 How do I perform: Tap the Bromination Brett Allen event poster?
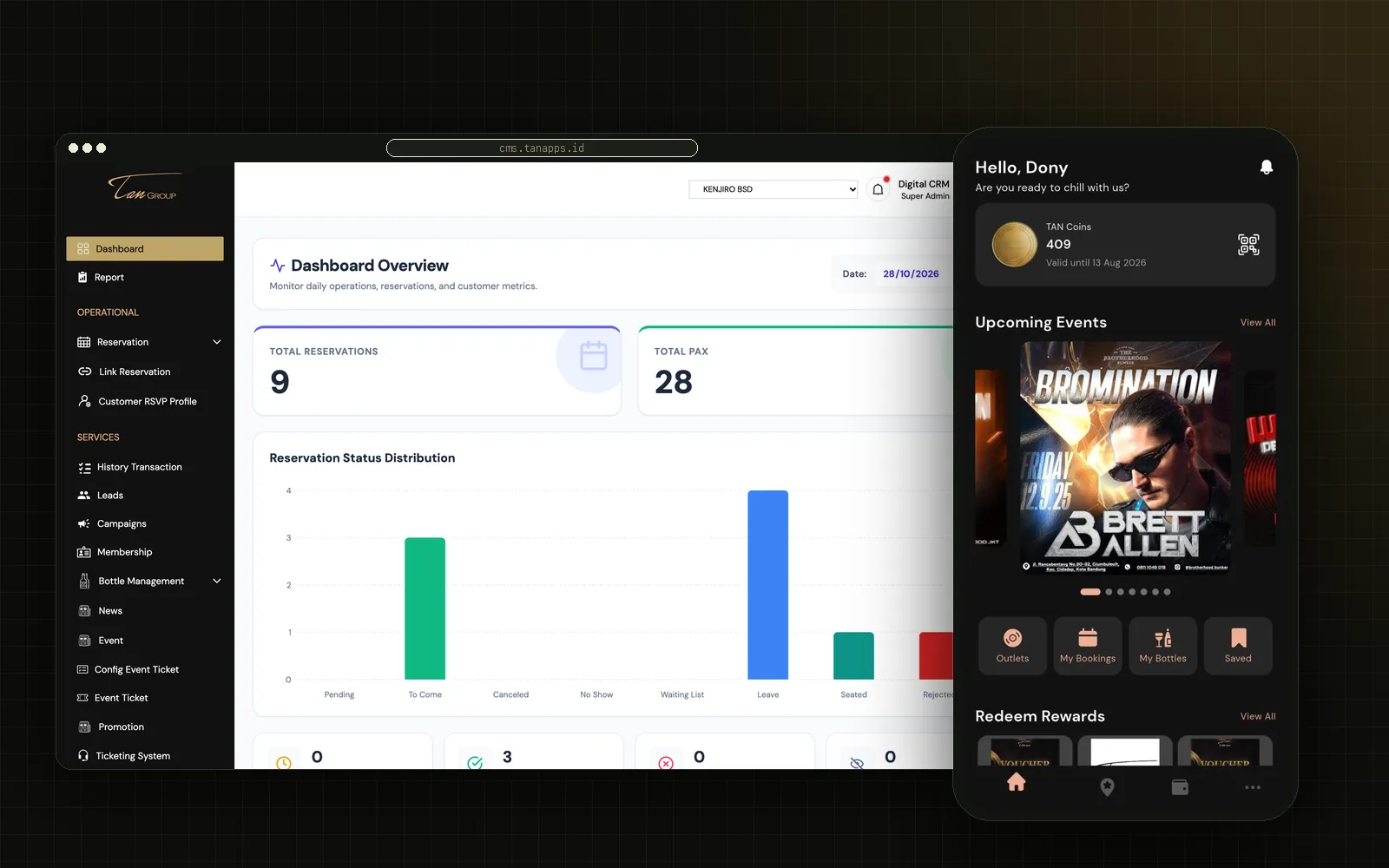pyautogui.click(x=1125, y=457)
